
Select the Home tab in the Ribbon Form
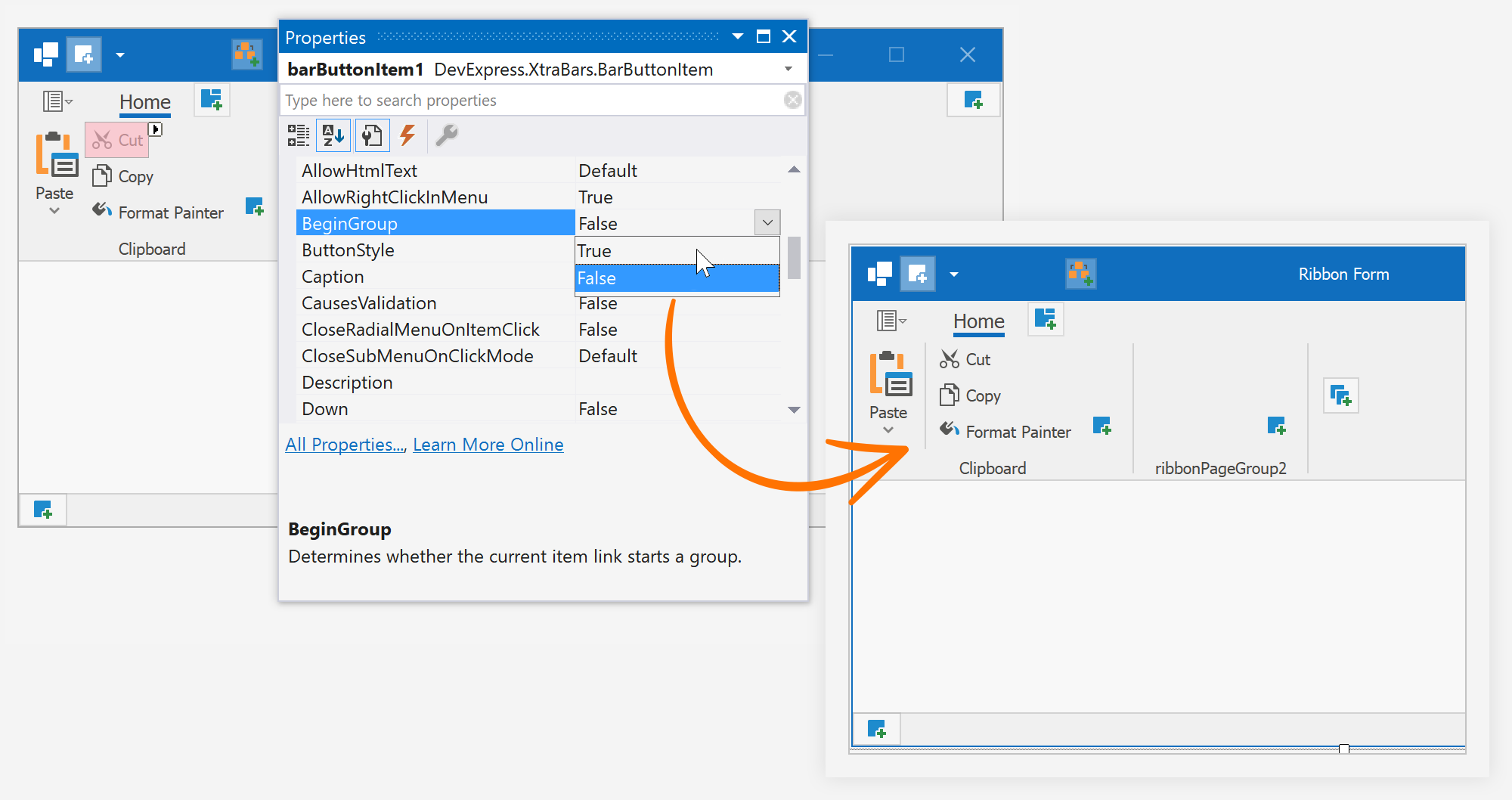(978, 321)
